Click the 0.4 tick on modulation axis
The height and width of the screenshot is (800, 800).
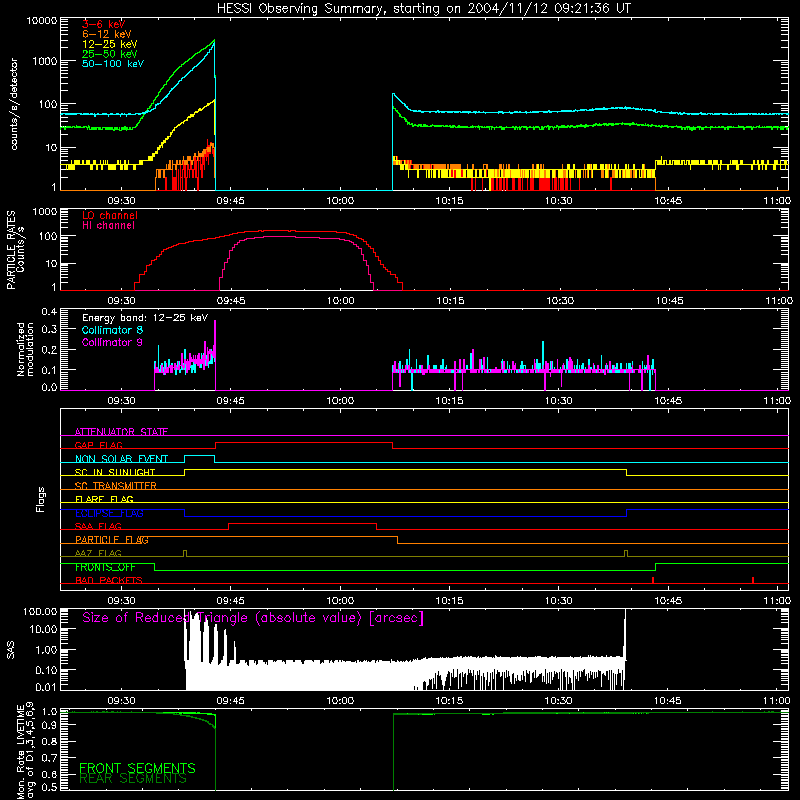point(49,311)
